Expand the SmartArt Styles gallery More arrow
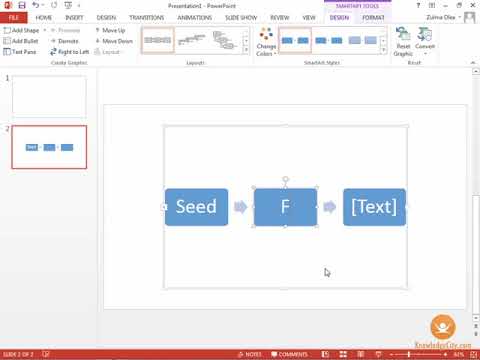Screen dimensions: 480x360 pyautogui.click(x=383, y=50)
